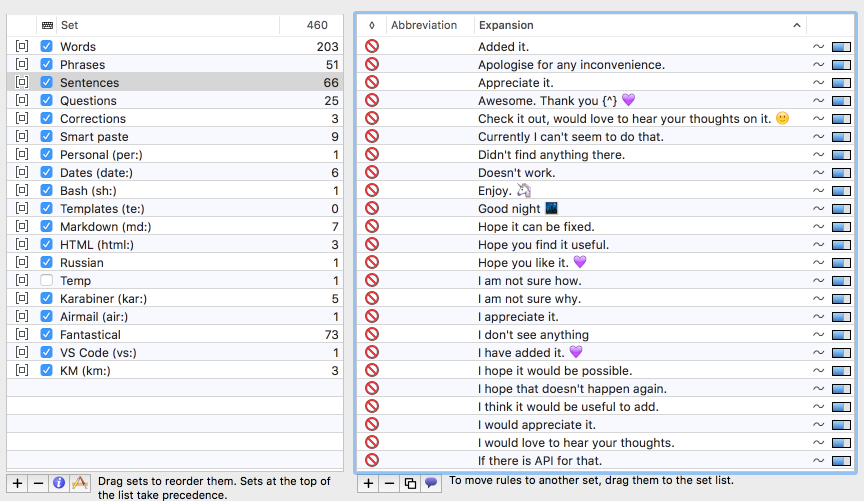Screen dimensions: 864x501
Task: Click the blue bar icon for 'I hope it would be possible.'
Action: point(841,371)
